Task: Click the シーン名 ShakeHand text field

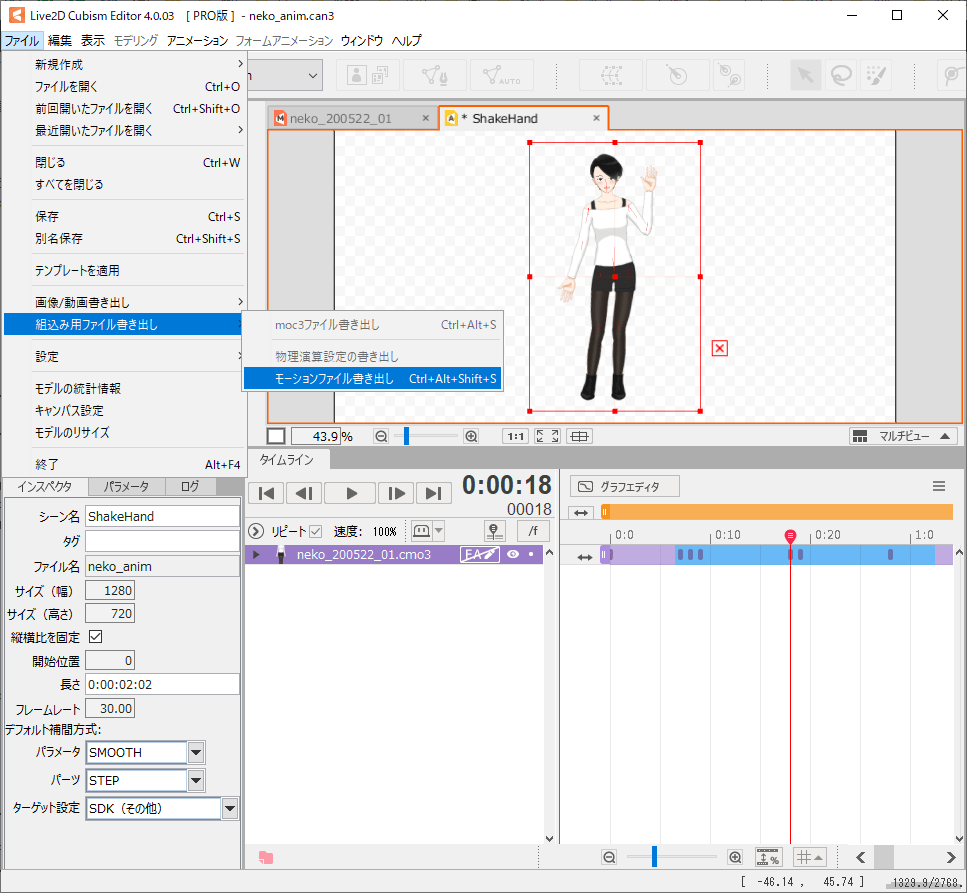Action: pos(162,516)
